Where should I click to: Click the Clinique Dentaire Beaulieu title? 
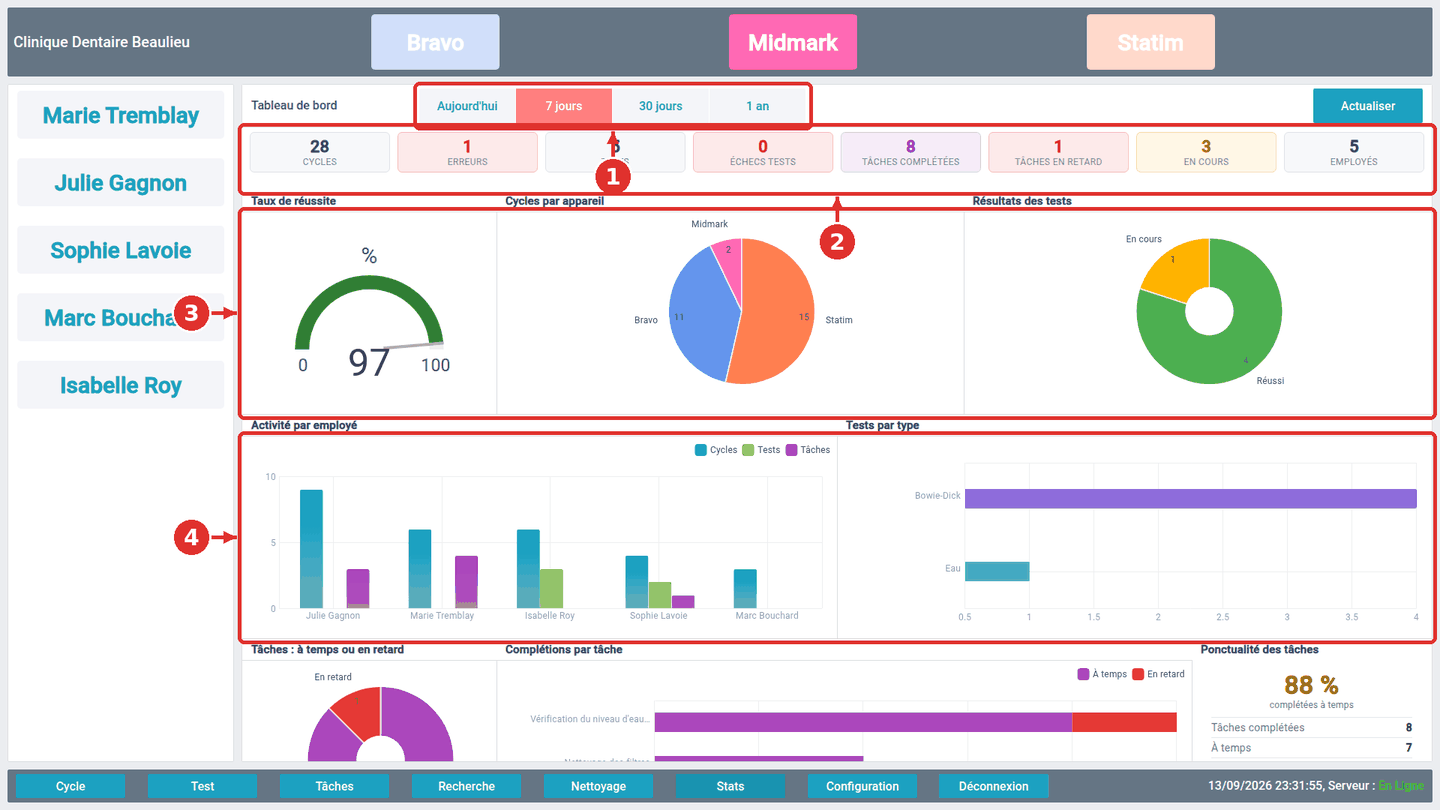[102, 42]
